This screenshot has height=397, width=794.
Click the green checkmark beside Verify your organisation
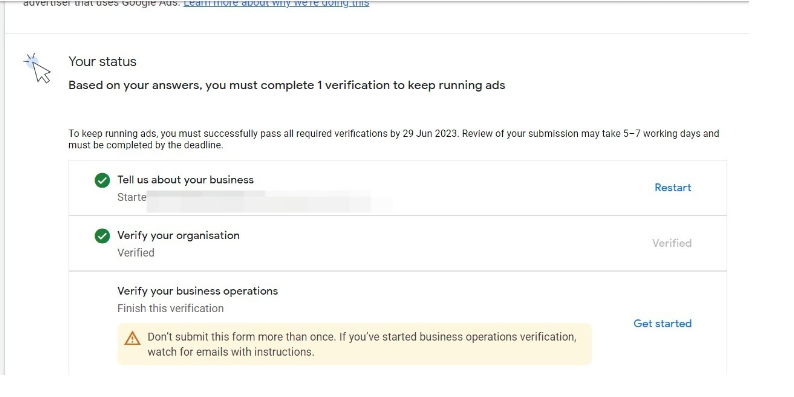(x=102, y=236)
